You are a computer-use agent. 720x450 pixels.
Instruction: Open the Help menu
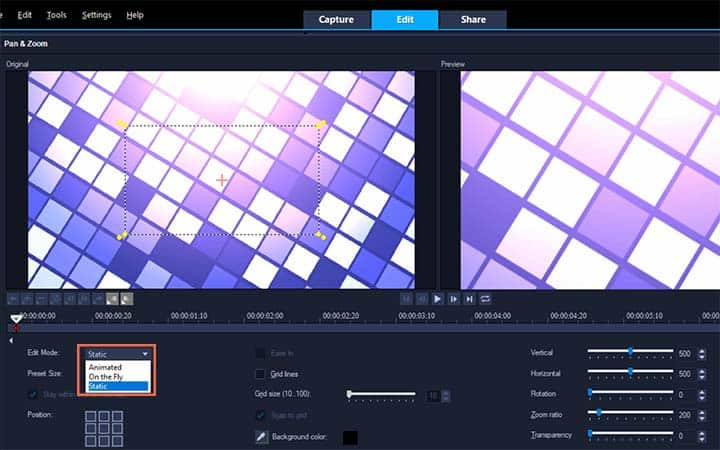135,15
